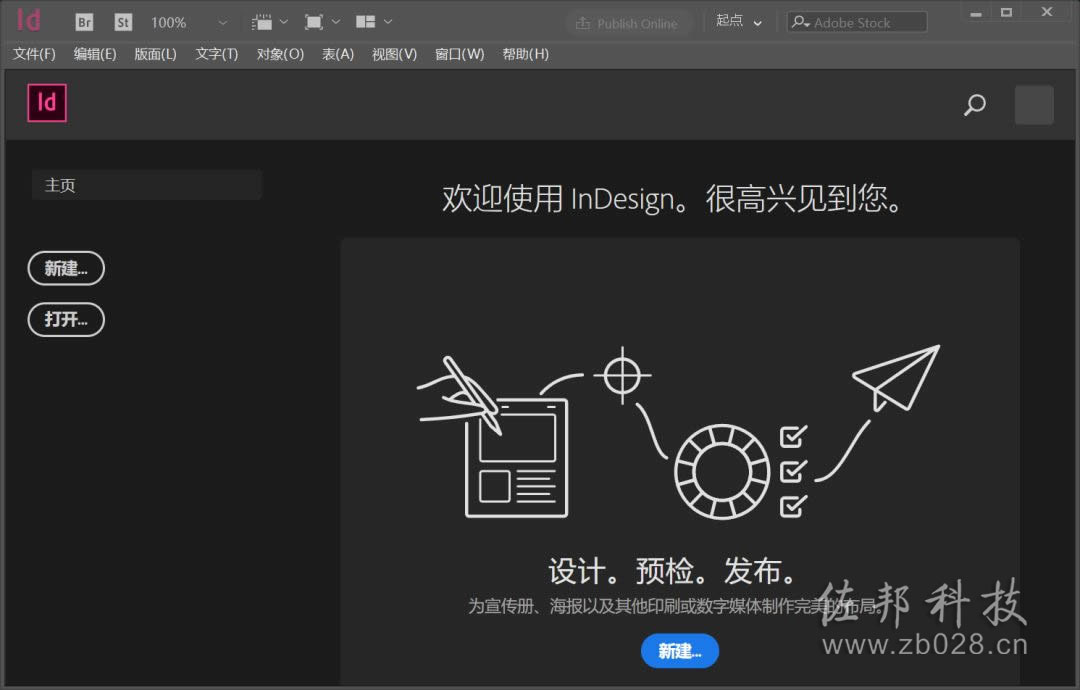Expand the Screen Mode dropdown arrow

click(336, 22)
